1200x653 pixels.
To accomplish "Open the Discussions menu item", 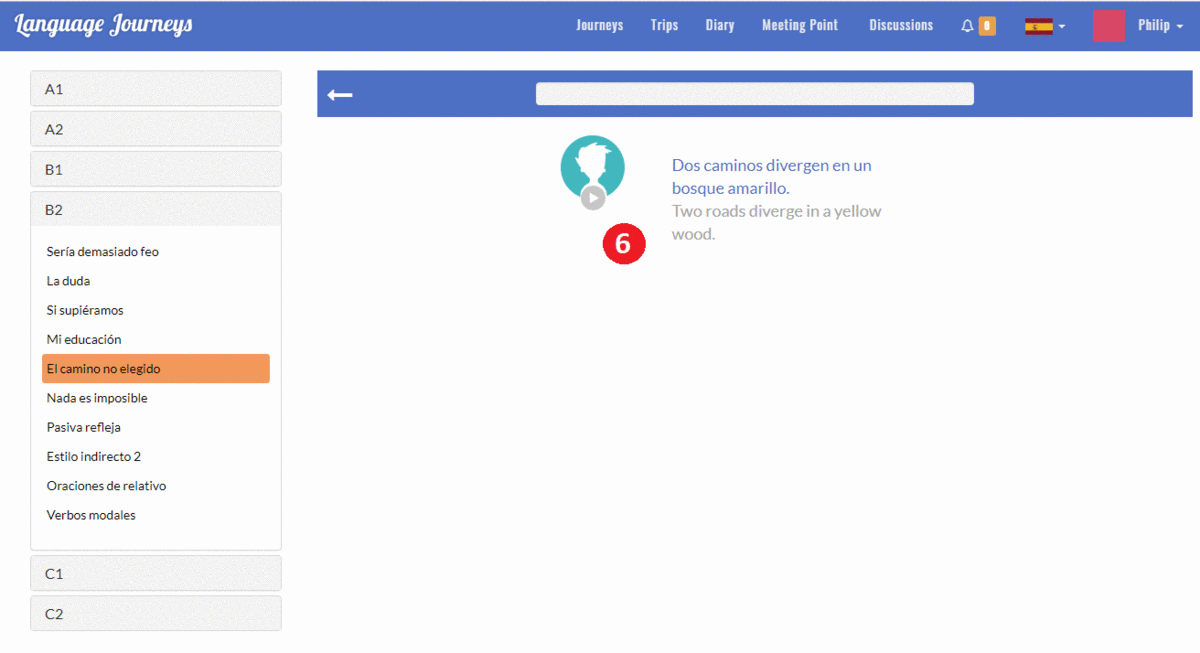I will (901, 26).
